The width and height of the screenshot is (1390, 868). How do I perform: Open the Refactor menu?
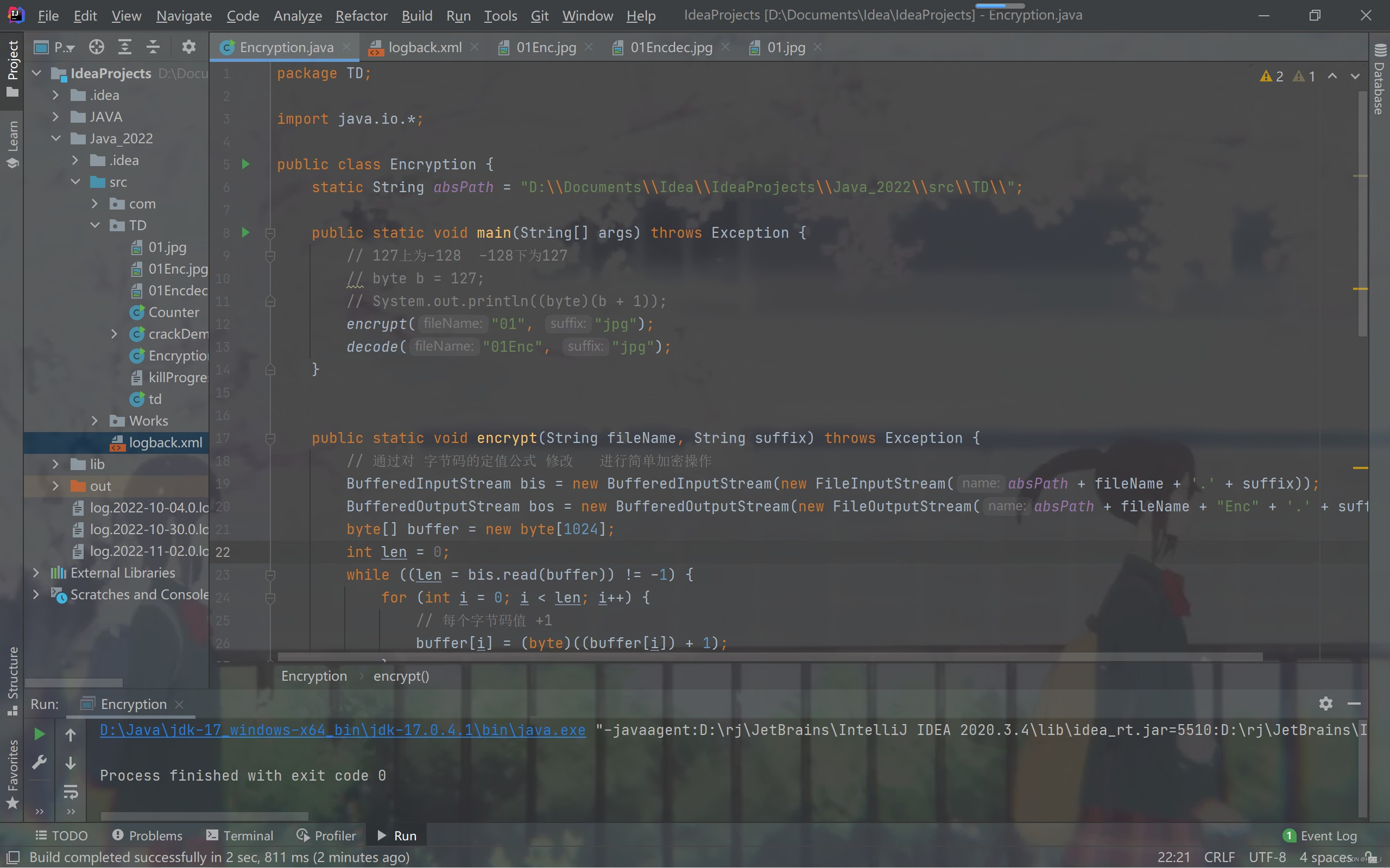point(361,16)
